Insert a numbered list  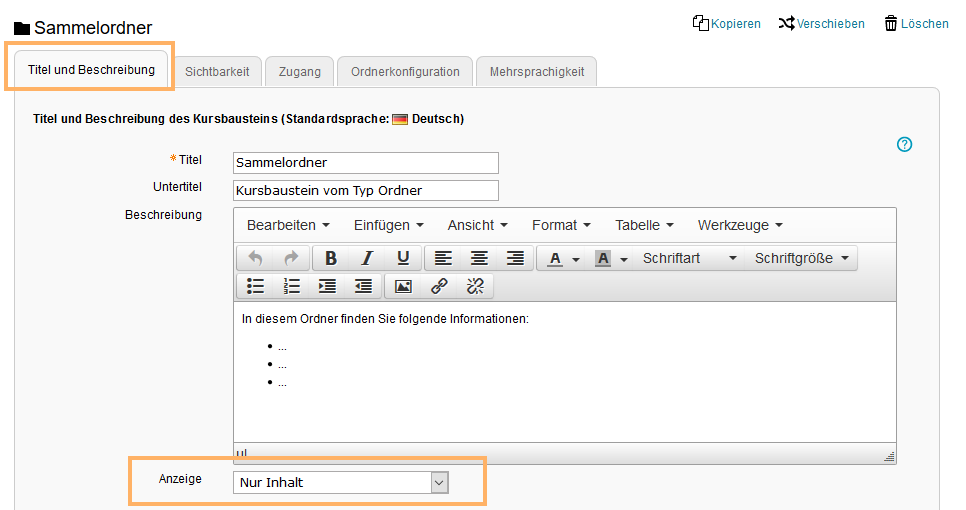pyautogui.click(x=291, y=286)
